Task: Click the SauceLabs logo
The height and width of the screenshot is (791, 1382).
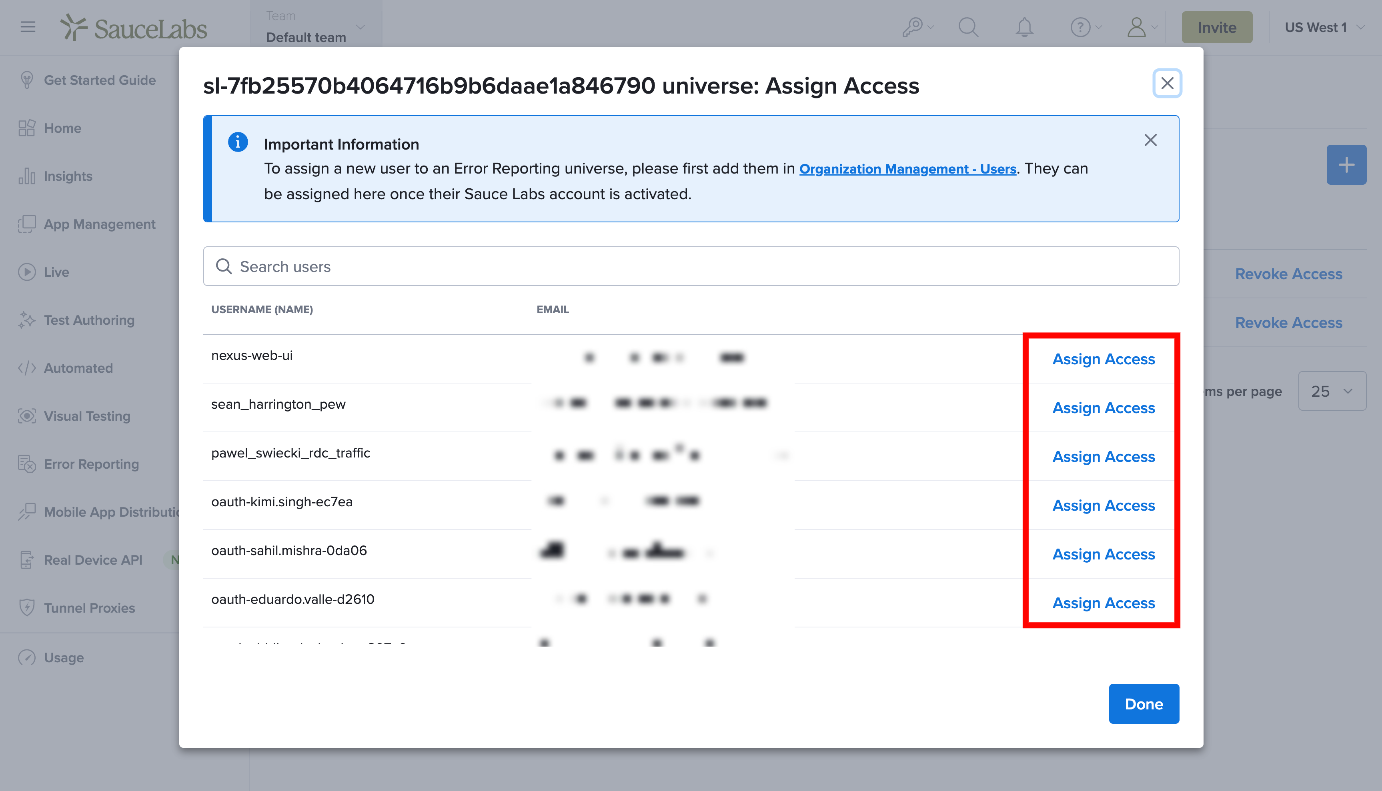Action: tap(134, 28)
